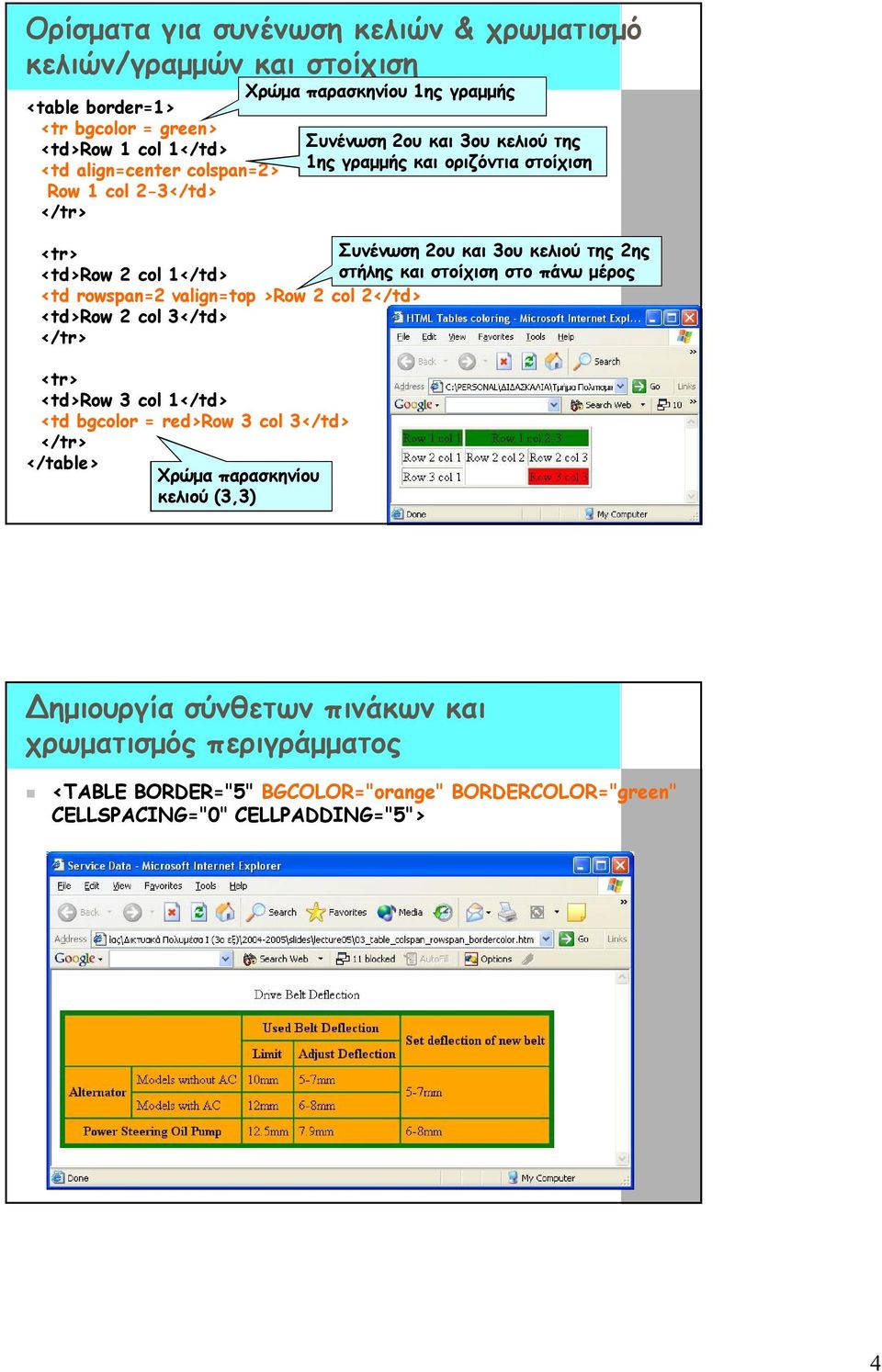The height and width of the screenshot is (1372, 882).
Task: Click Back arrow in HTML Tables coloring window
Action: pyautogui.click(x=406, y=362)
